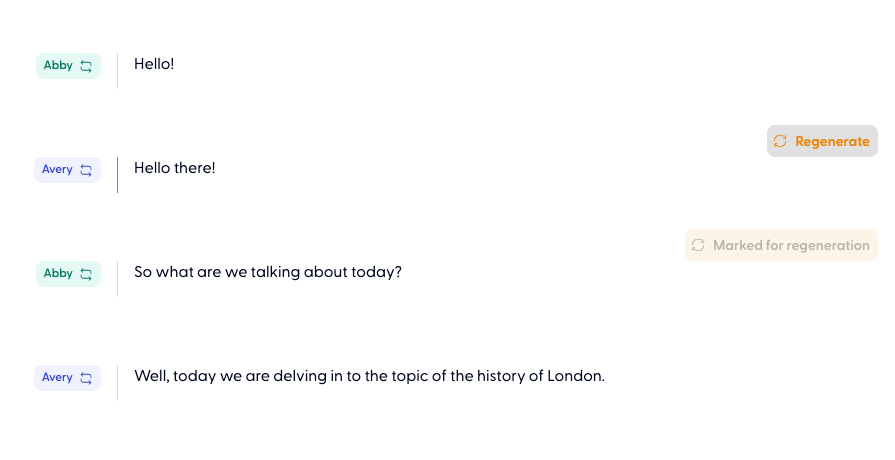Image resolution: width=895 pixels, height=460 pixels.
Task: Click the Abby name label next to "Hello!"
Action: (58, 66)
